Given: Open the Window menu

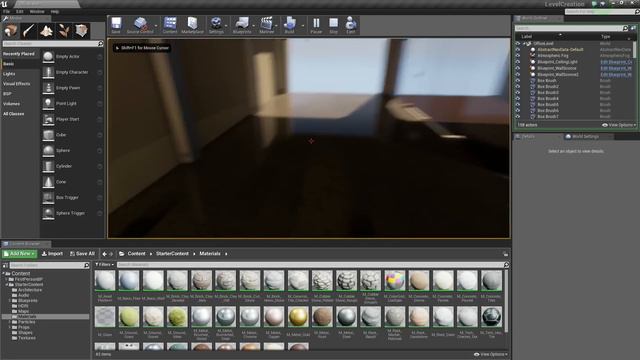Looking at the screenshot, I should tap(37, 12).
